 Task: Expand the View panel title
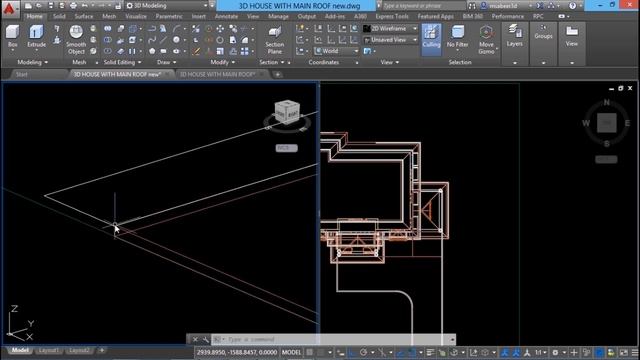click(x=389, y=62)
